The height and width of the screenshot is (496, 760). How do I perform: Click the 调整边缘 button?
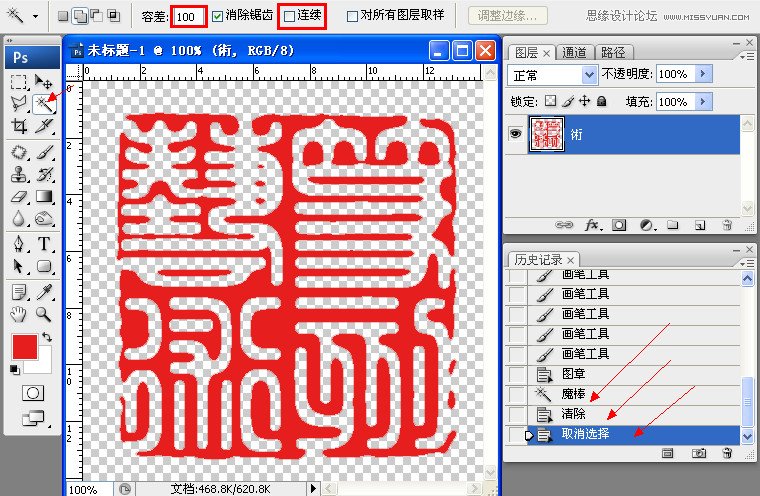point(507,16)
